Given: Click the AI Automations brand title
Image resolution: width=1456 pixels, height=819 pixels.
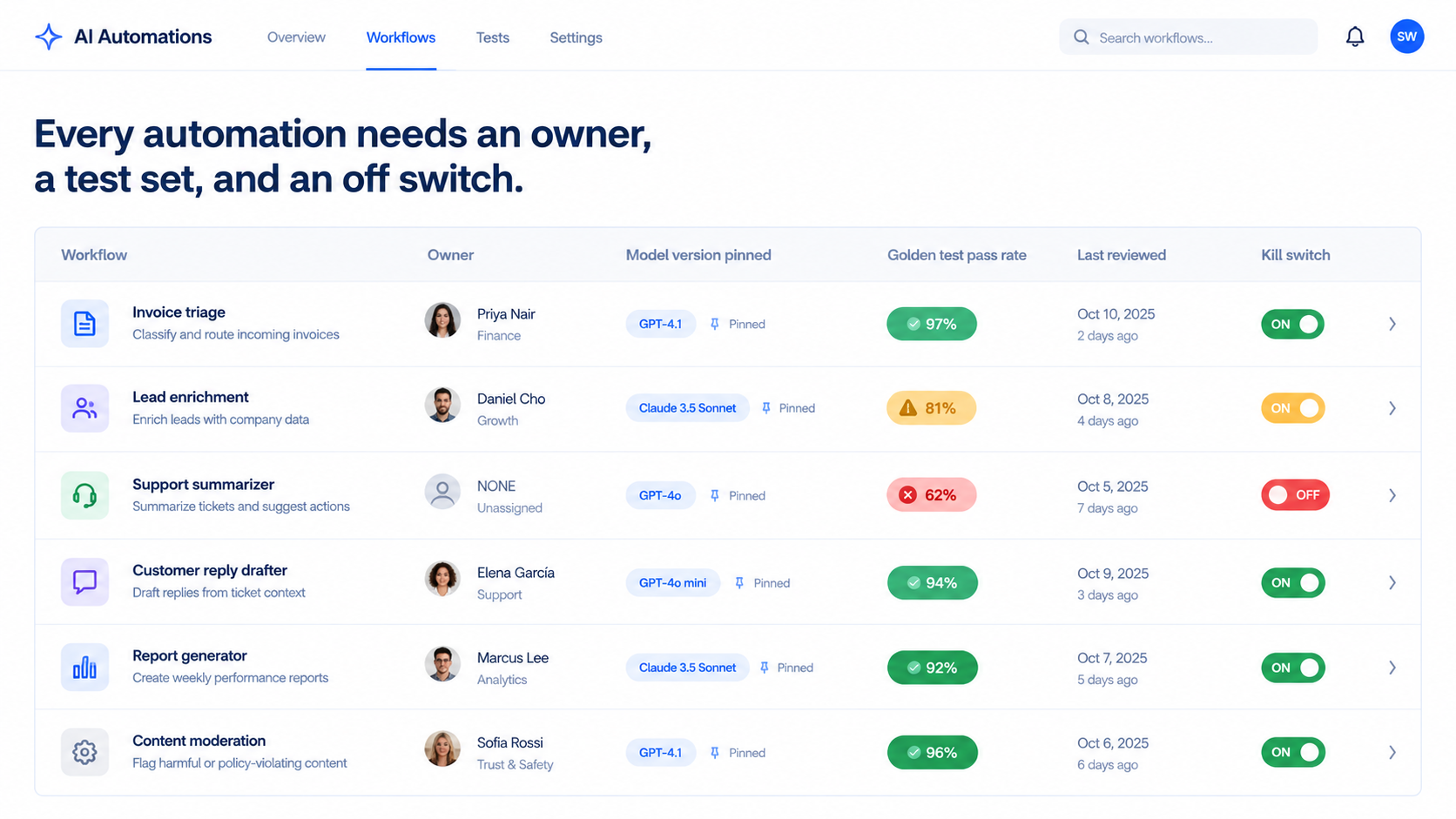Looking at the screenshot, I should [x=143, y=37].
